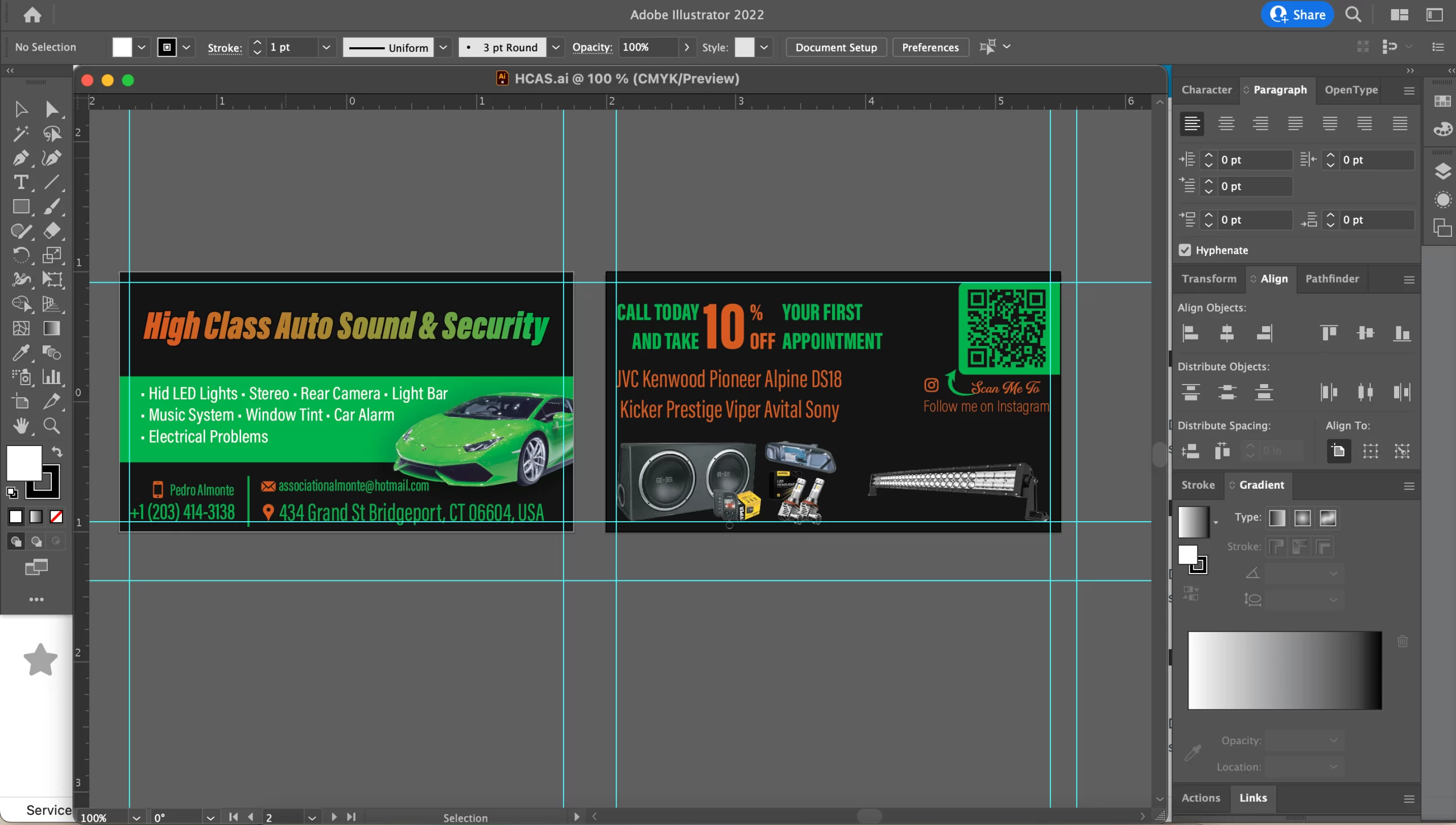Switch to the Character tab
The image size is (1456, 825).
pyautogui.click(x=1206, y=90)
